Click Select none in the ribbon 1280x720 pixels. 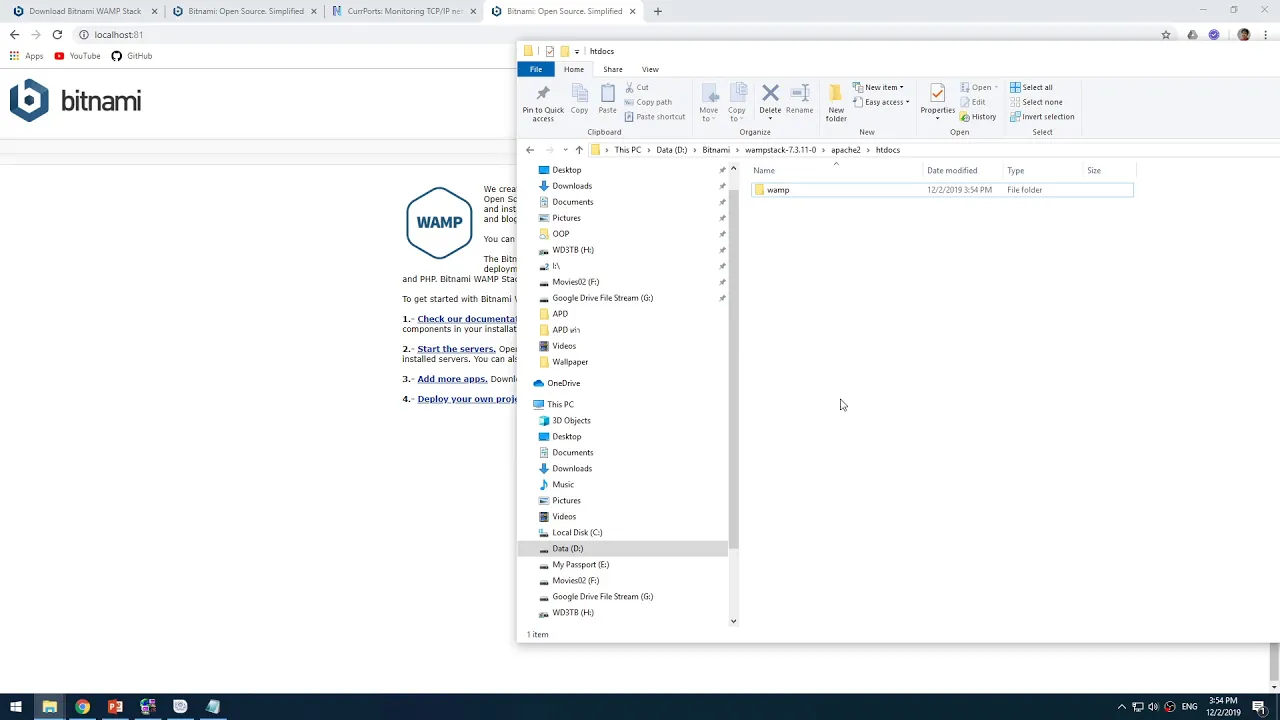click(1036, 102)
